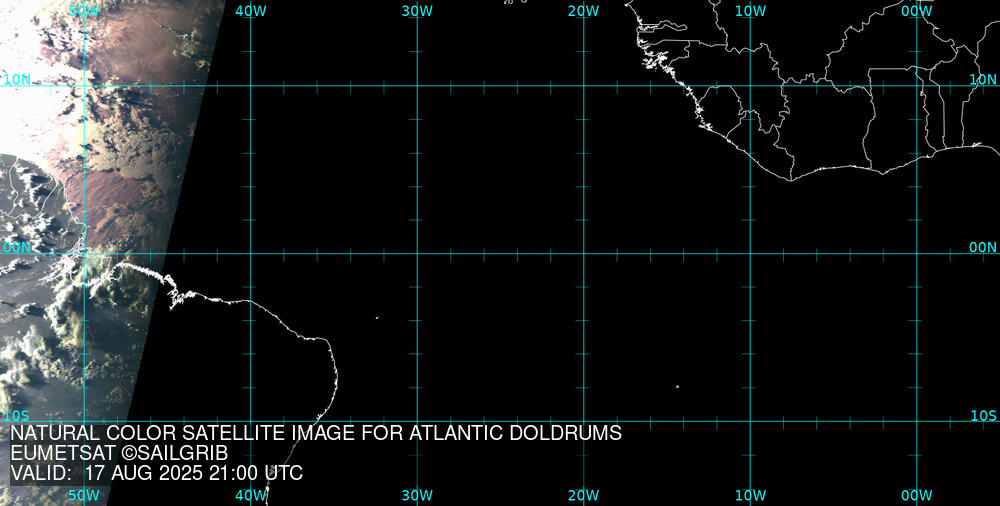Image resolution: width=1000 pixels, height=506 pixels.
Task: Click the 'EUMETSAT ©SAILGRIB' credit line
Action: [x=119, y=453]
